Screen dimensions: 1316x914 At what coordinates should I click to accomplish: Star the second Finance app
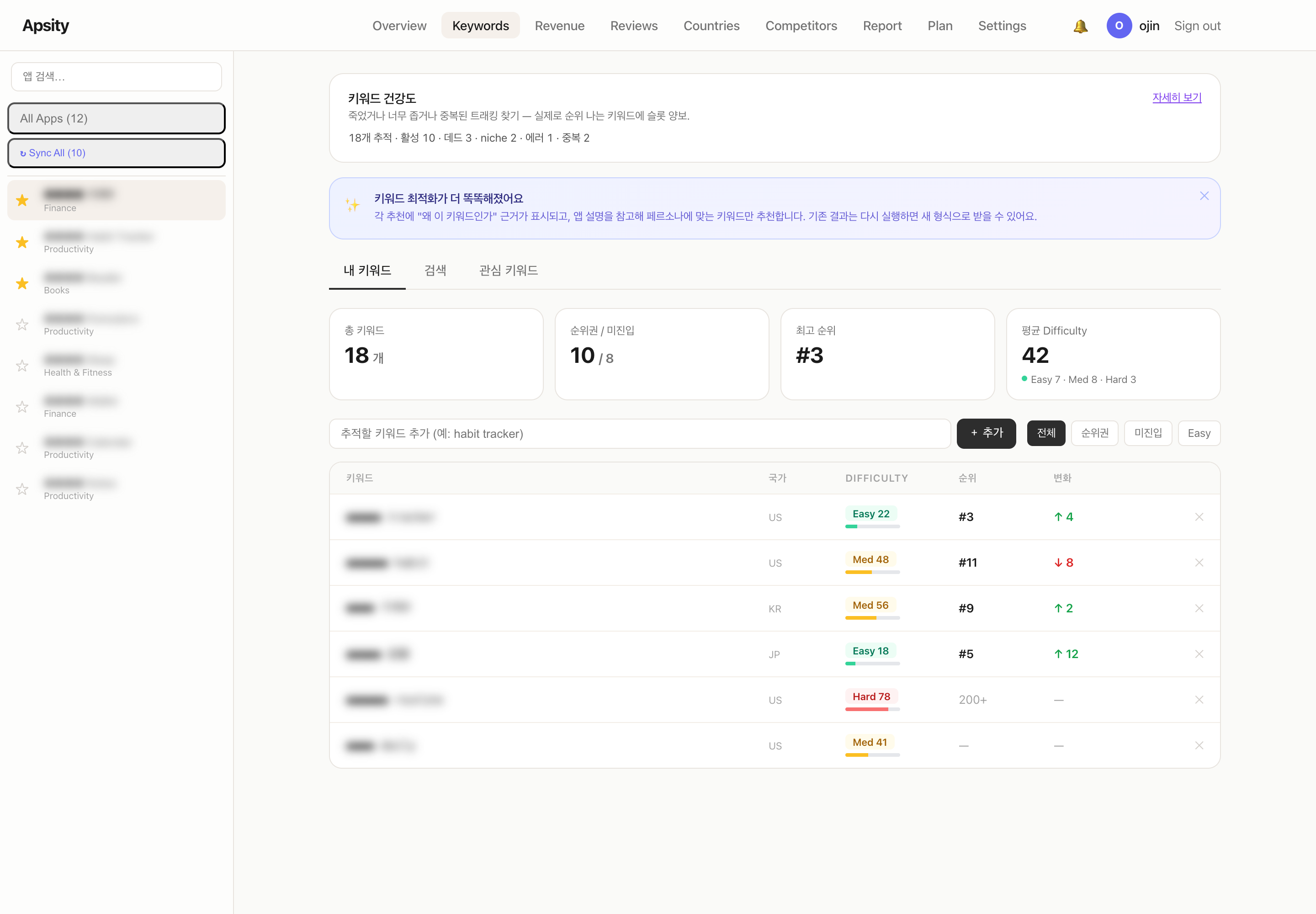(x=22, y=407)
